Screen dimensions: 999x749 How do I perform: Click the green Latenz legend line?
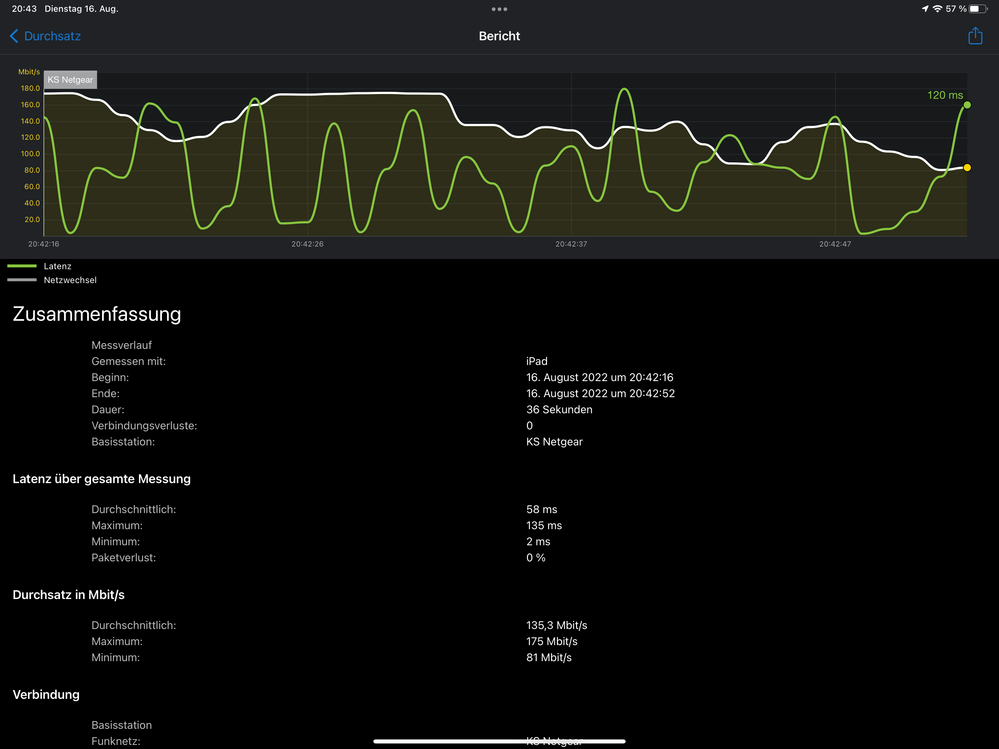point(22,266)
